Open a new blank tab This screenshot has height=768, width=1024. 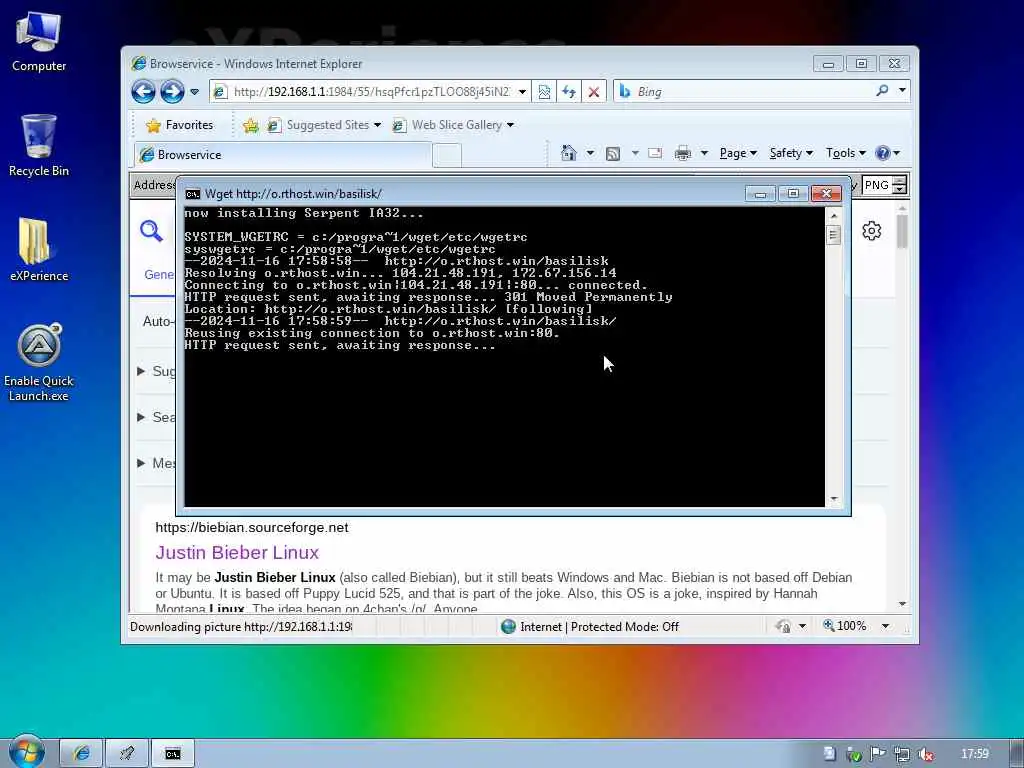(x=447, y=155)
